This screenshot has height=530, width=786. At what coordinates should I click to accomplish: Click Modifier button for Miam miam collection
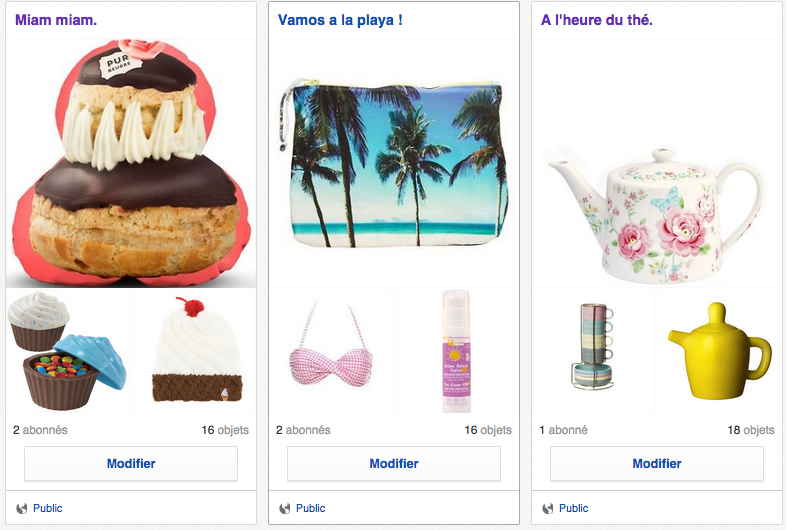pyautogui.click(x=131, y=463)
